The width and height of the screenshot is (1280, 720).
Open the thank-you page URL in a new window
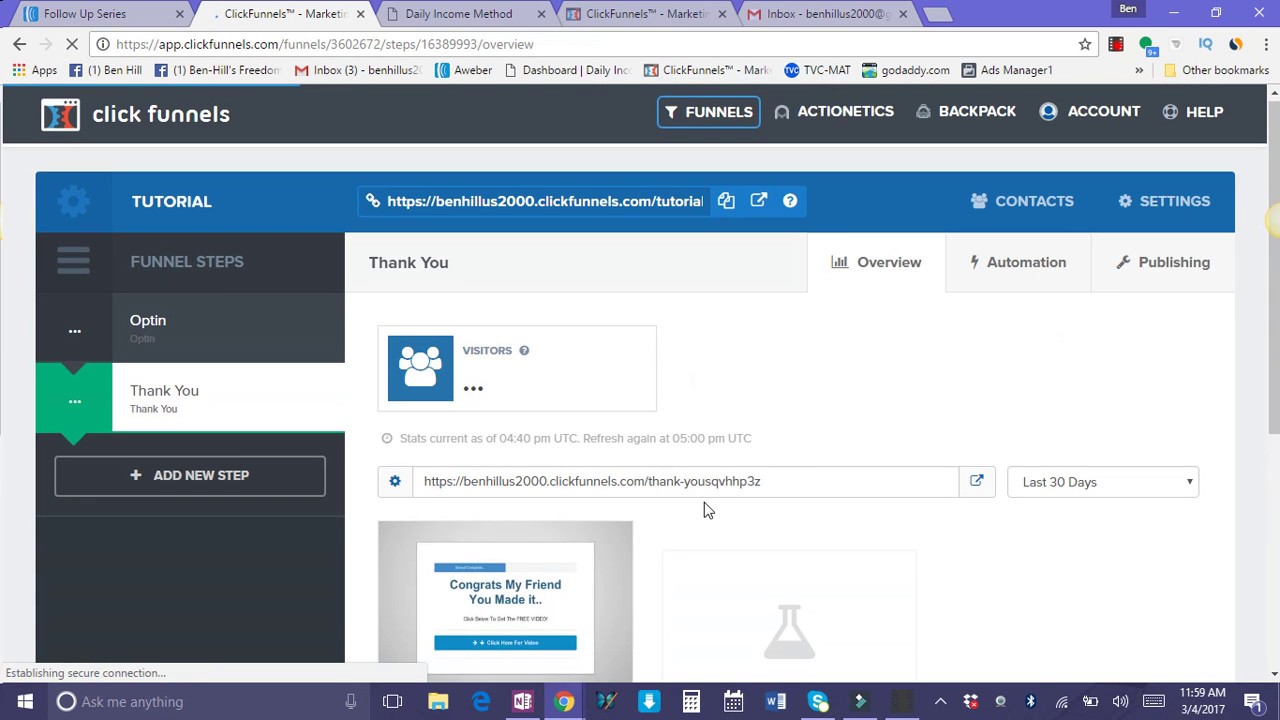point(977,481)
